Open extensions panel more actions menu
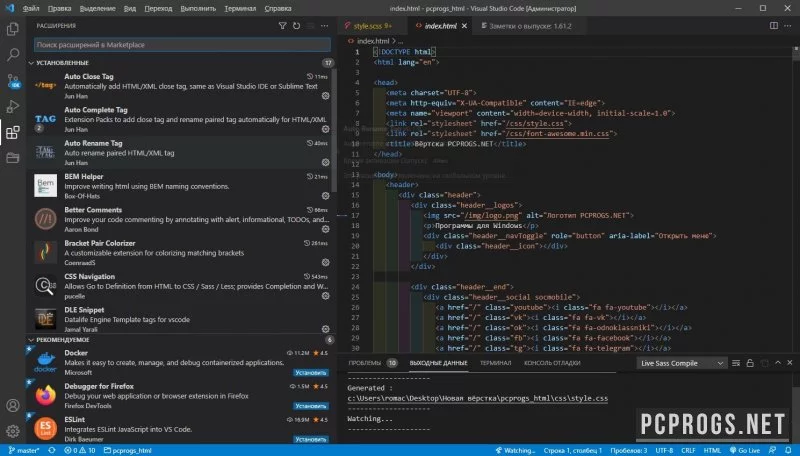This screenshot has width=800, height=456. coord(324,26)
